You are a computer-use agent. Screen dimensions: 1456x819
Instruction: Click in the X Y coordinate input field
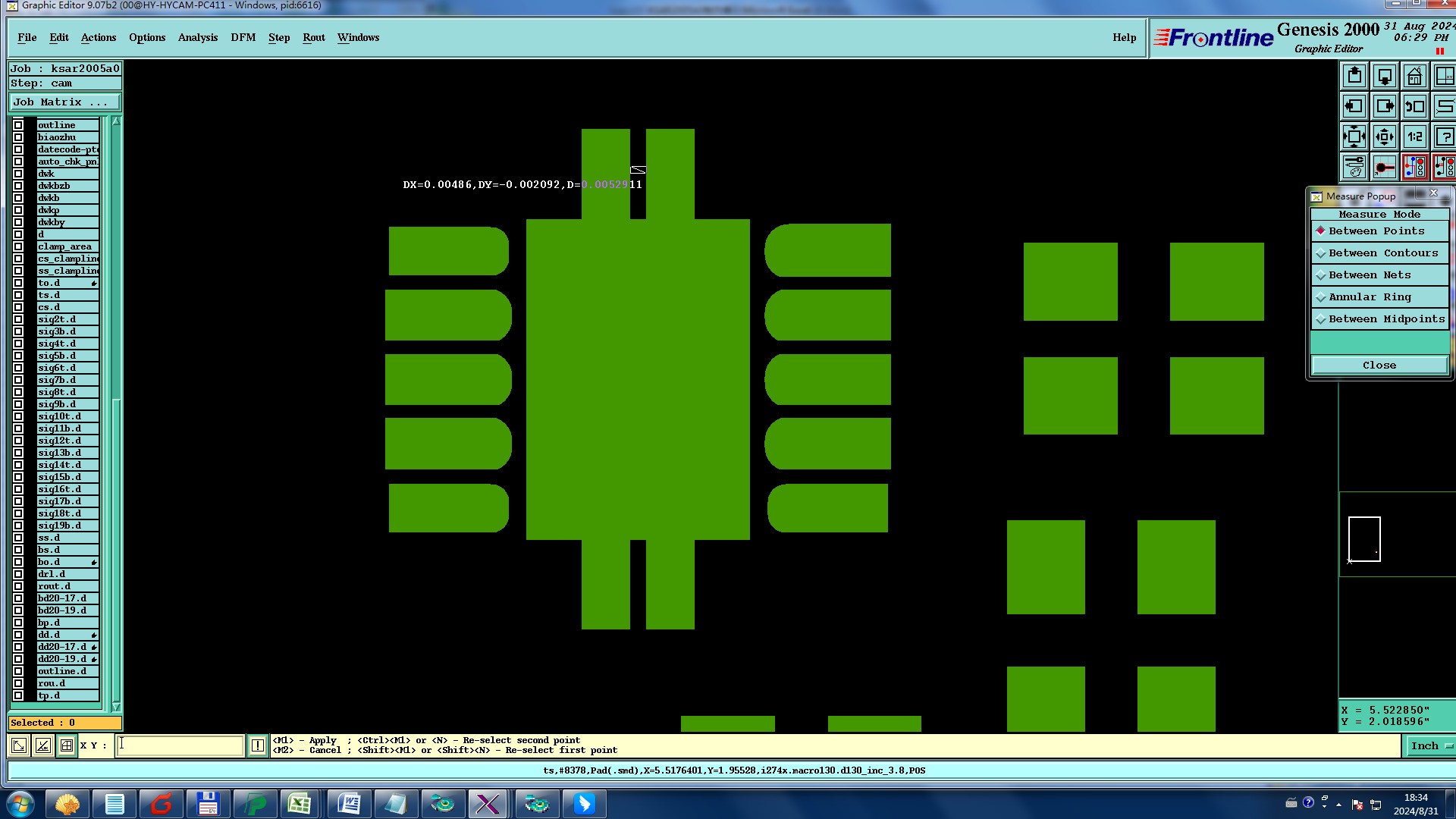[x=180, y=745]
